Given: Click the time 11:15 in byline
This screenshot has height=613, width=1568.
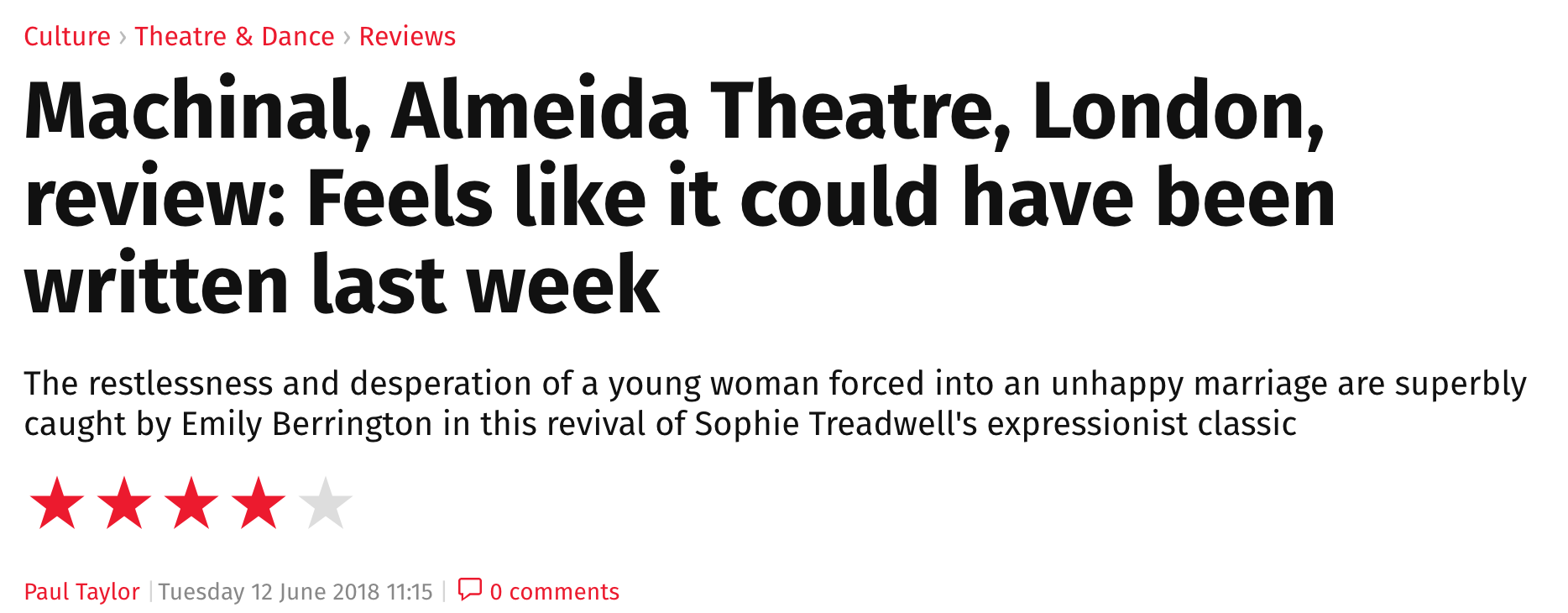Looking at the screenshot, I should pos(410,592).
